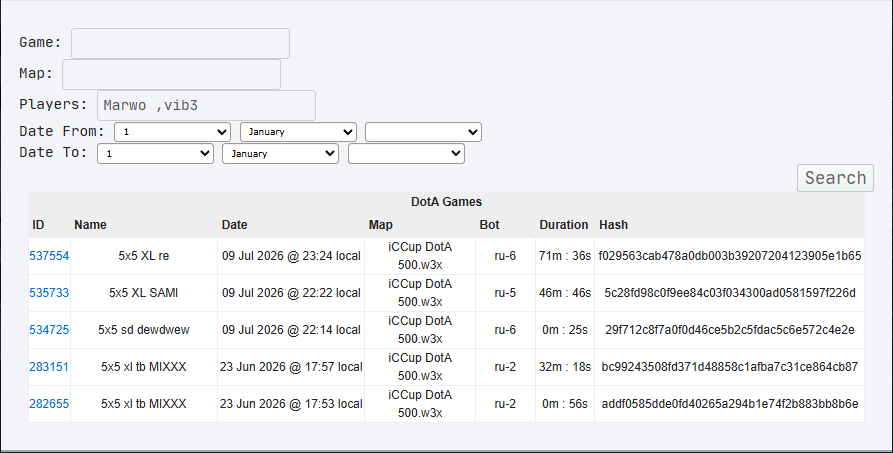
Task: Click date '09 Jul 2026 @ 22:22 local'
Action: (291, 293)
